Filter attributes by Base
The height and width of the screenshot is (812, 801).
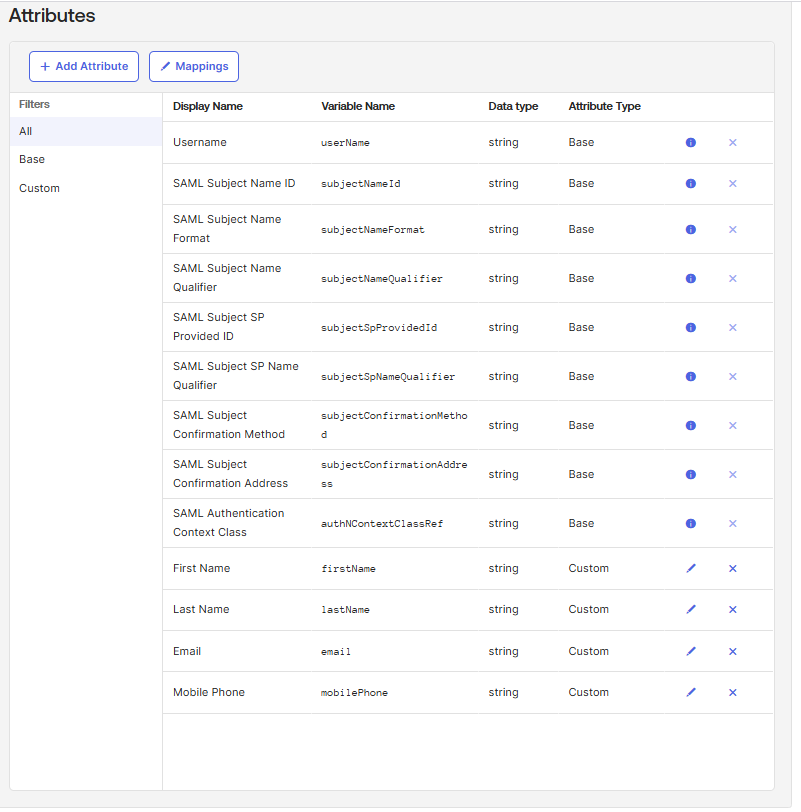click(x=86, y=160)
